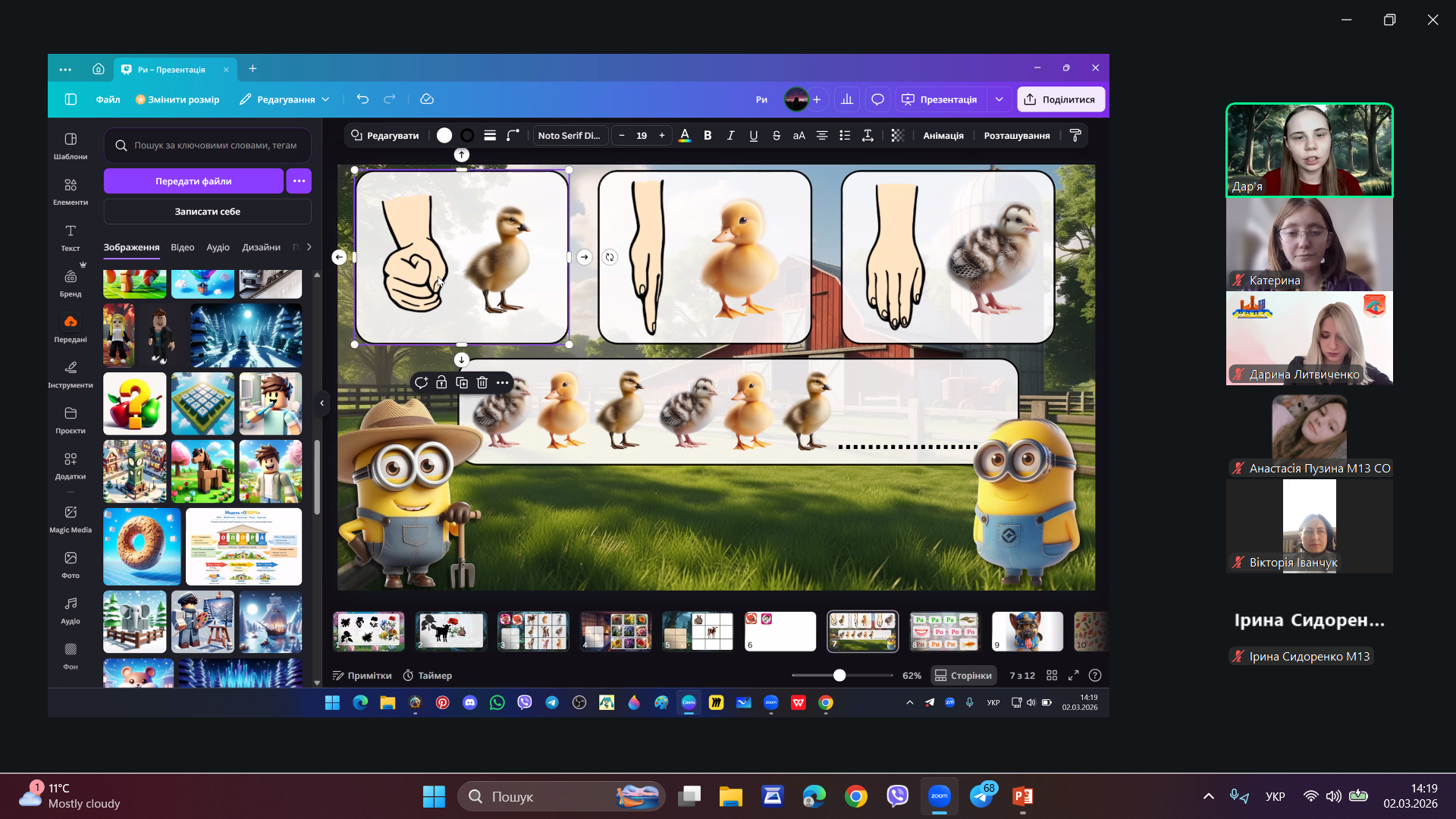Screen dimensions: 1456x819
Task: Click the Share button
Action: 1060,99
